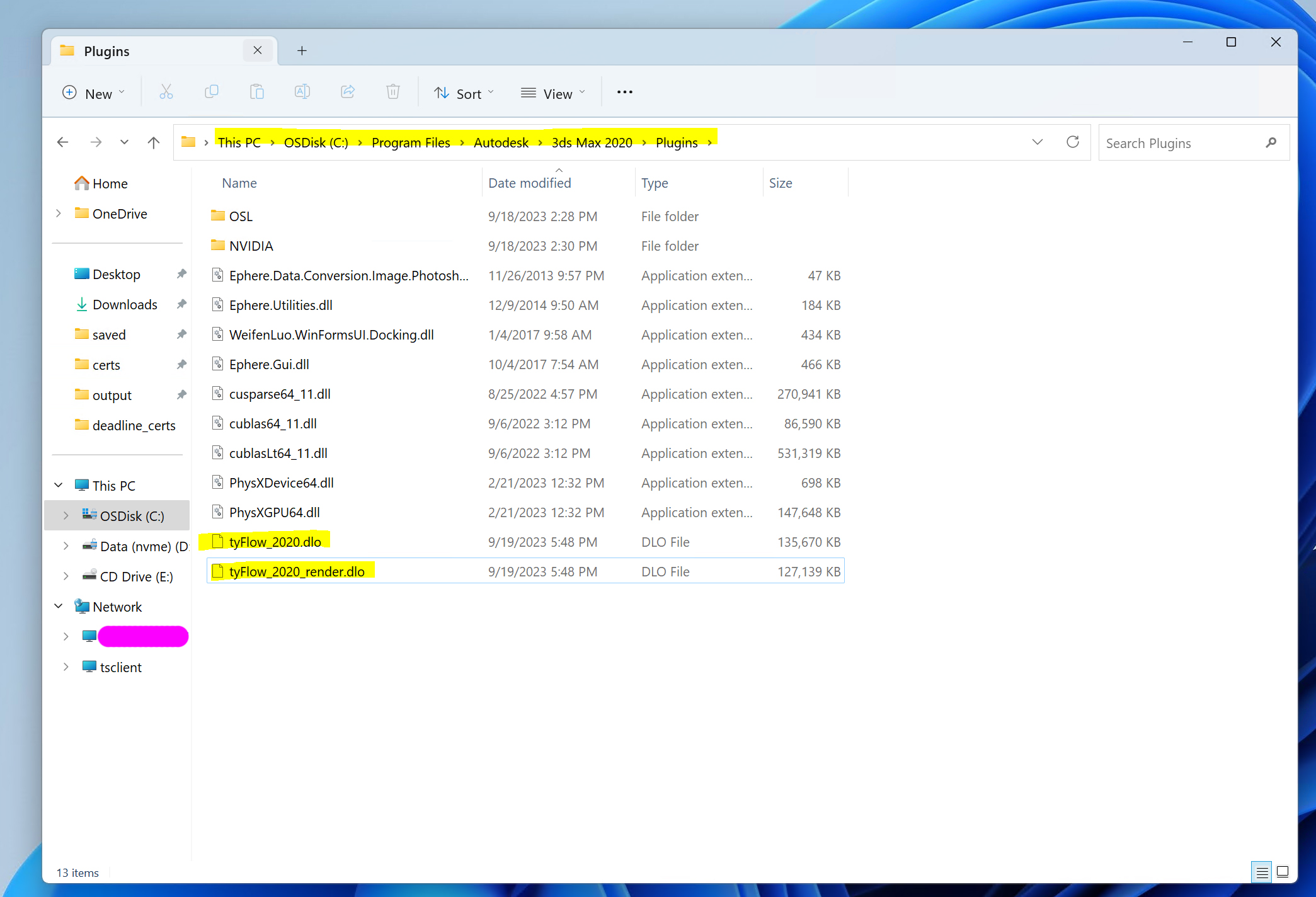Click the Search Plugins input field

pyautogui.click(x=1181, y=143)
